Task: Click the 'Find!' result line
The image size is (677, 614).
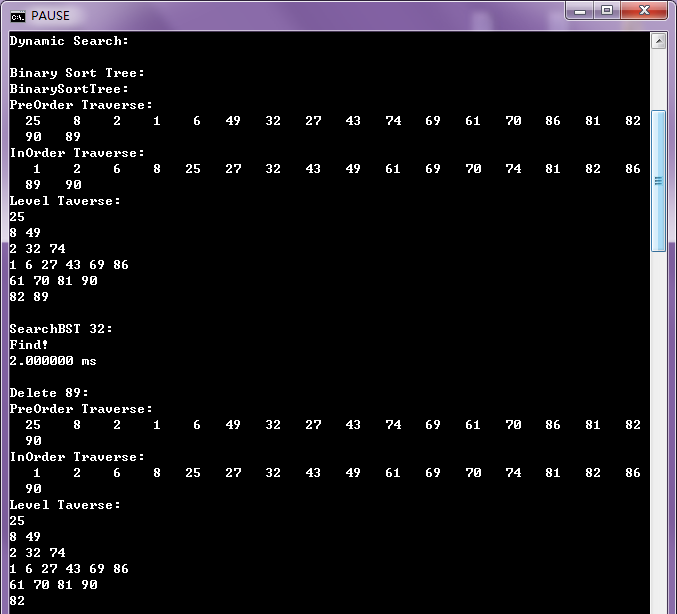Action: pos(28,345)
